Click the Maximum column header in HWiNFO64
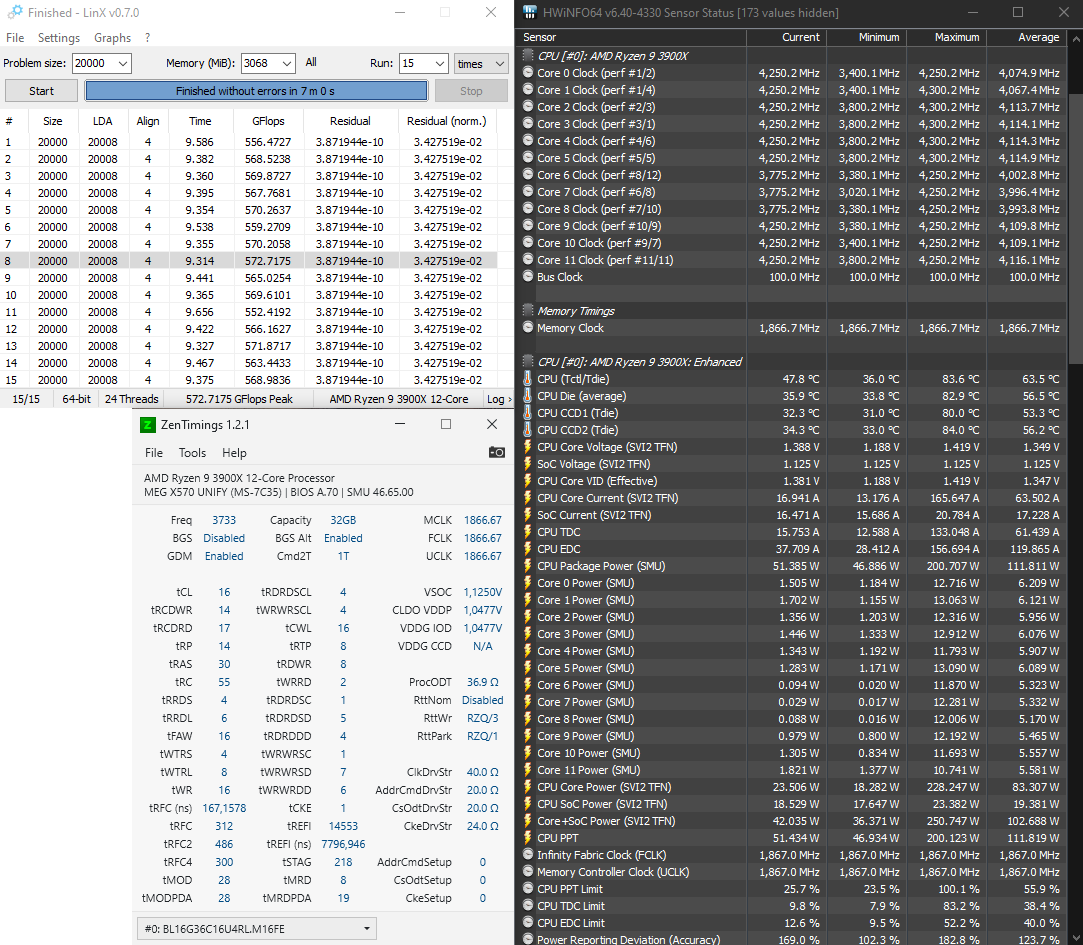 point(946,37)
